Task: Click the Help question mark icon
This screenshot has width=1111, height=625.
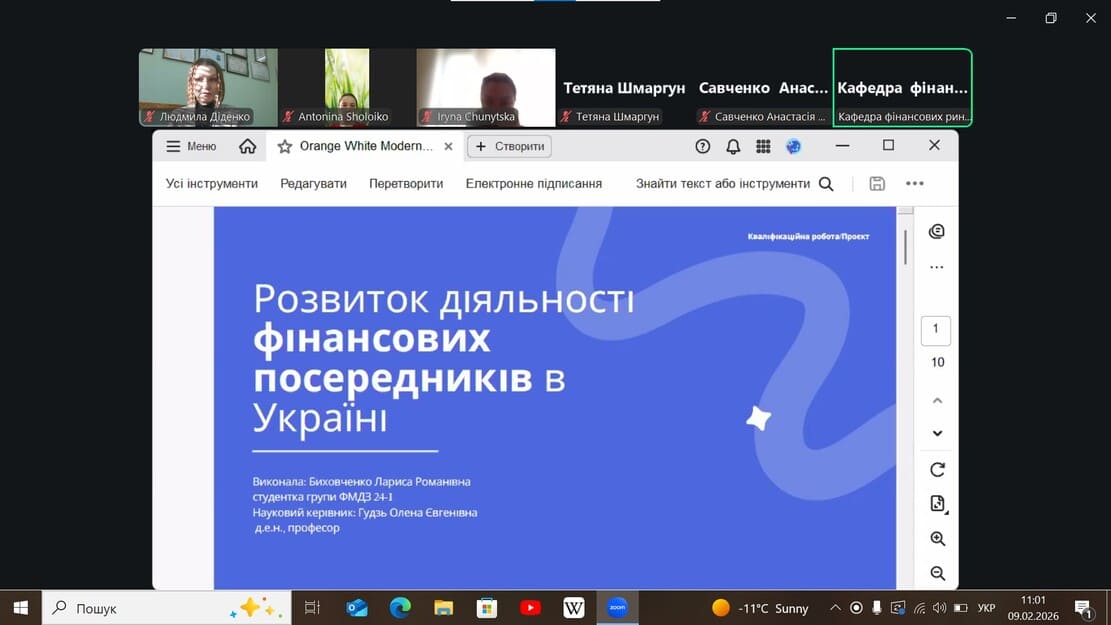Action: point(703,146)
